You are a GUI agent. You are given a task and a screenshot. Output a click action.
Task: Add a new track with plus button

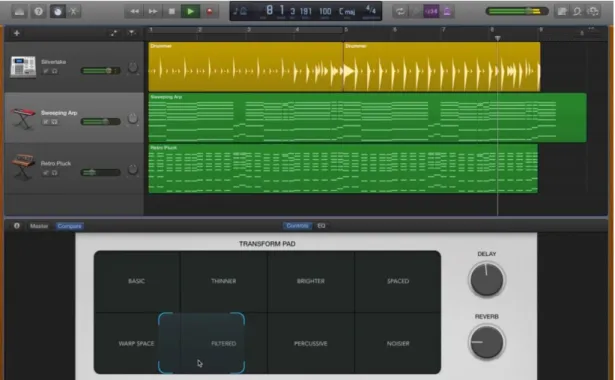tap(16, 33)
